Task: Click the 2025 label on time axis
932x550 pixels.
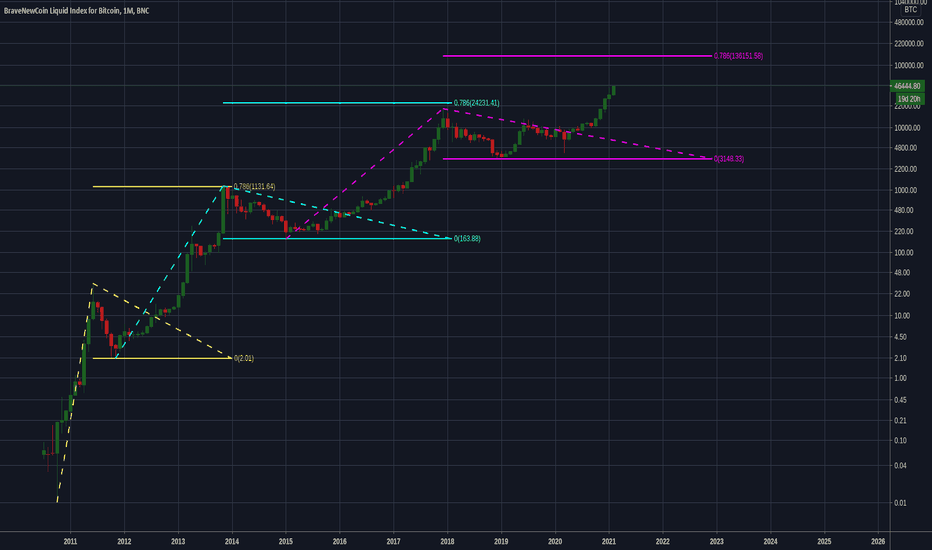Action: click(824, 541)
